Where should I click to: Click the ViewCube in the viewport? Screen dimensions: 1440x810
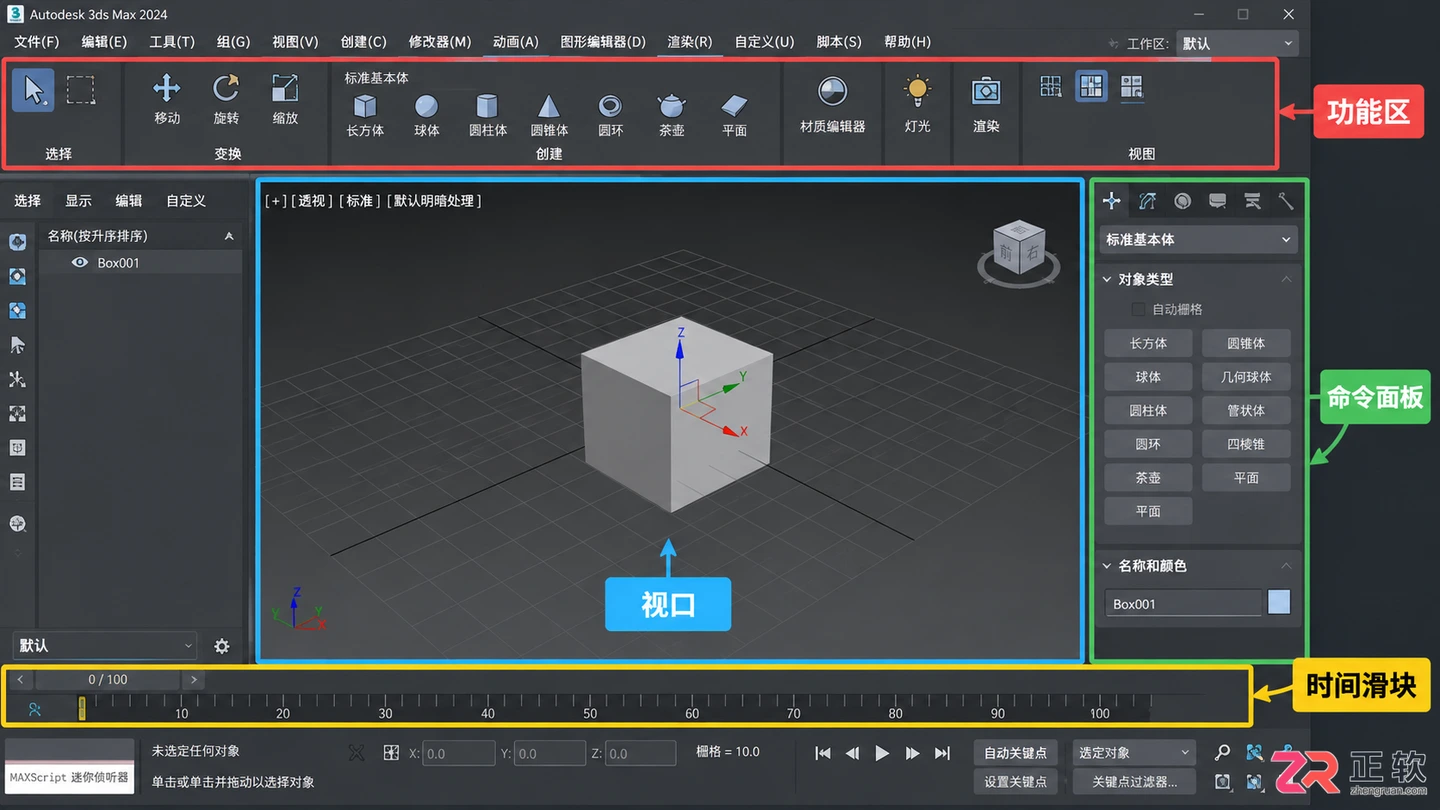click(x=1019, y=250)
